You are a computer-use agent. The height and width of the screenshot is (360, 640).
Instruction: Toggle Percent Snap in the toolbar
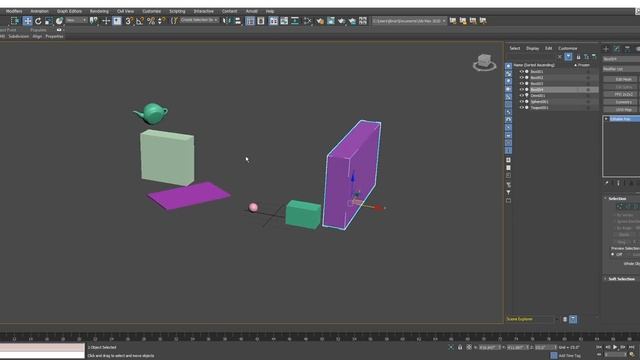click(151, 21)
